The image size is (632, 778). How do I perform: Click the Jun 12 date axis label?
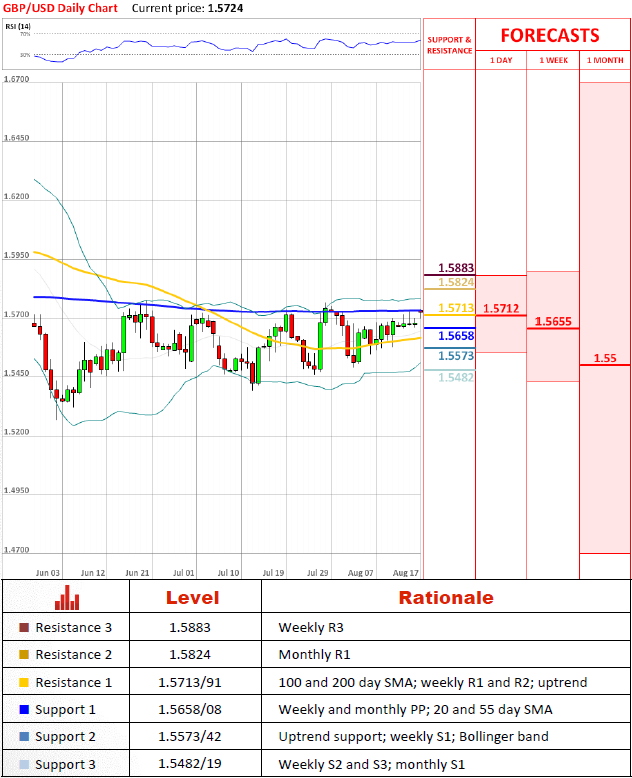93,573
